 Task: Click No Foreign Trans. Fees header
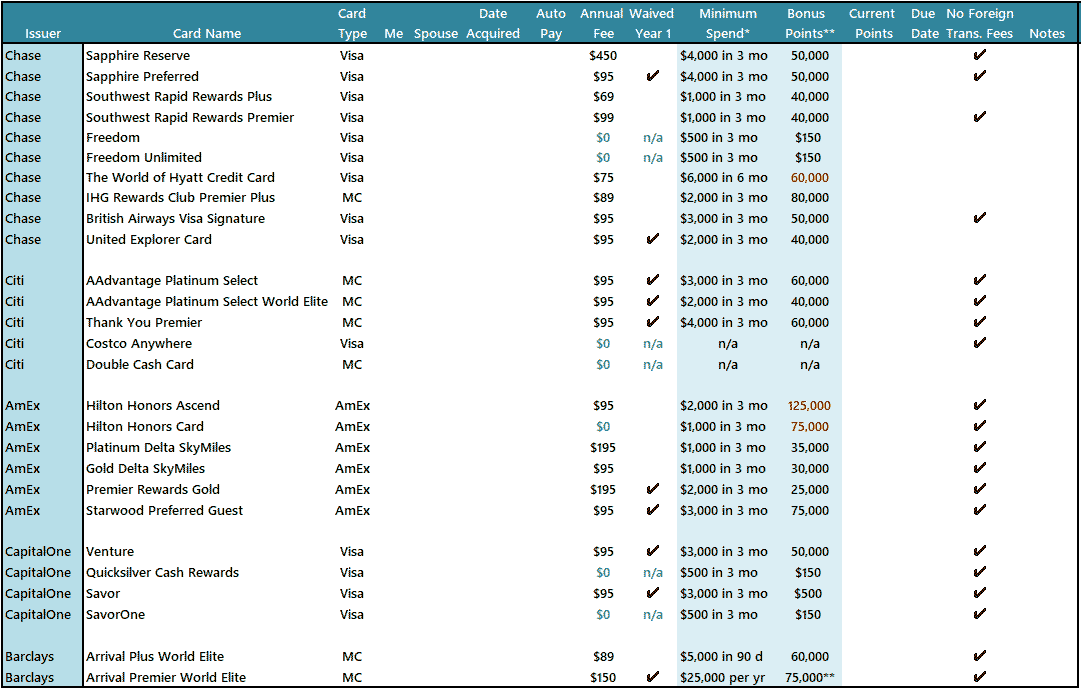[x=980, y=23]
